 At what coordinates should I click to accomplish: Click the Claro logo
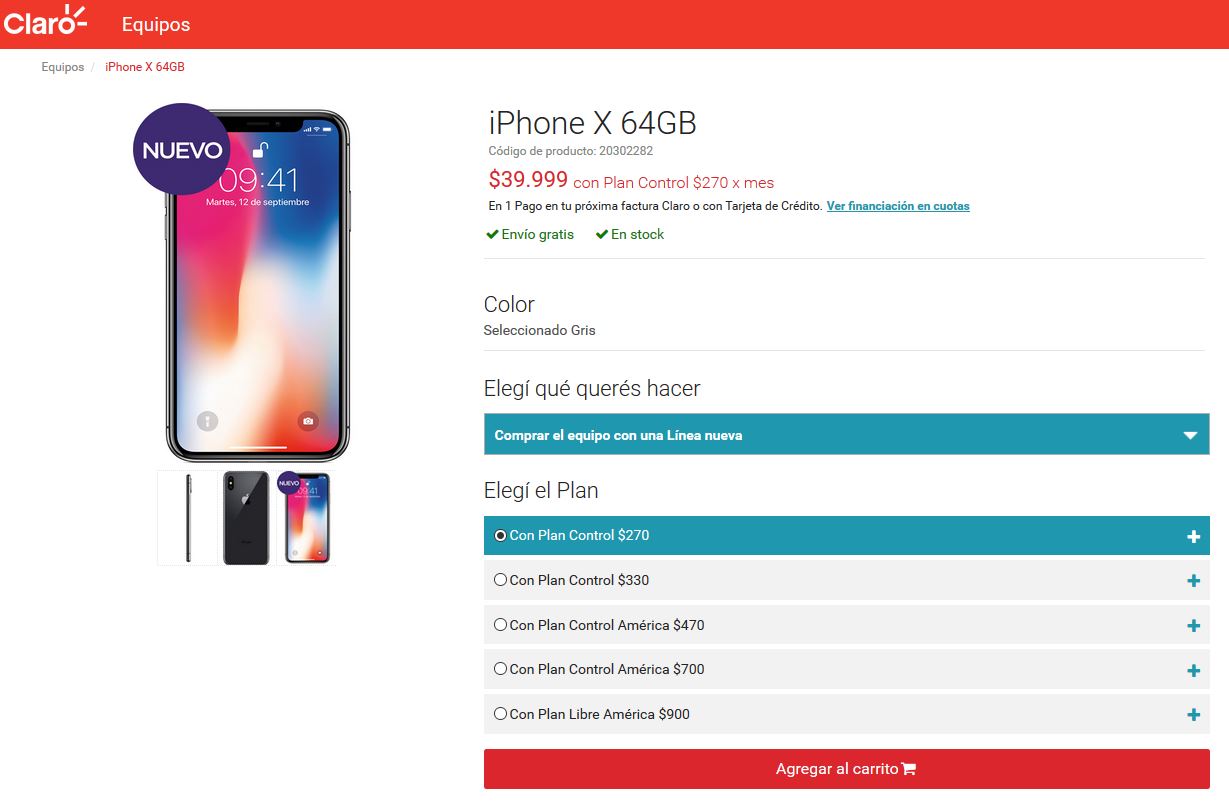[45, 21]
